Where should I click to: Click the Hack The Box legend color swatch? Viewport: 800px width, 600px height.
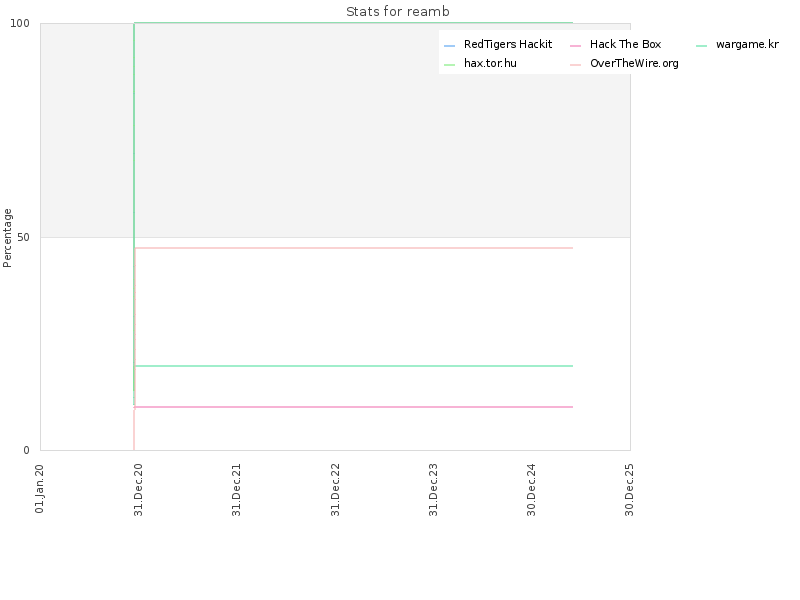(x=576, y=46)
